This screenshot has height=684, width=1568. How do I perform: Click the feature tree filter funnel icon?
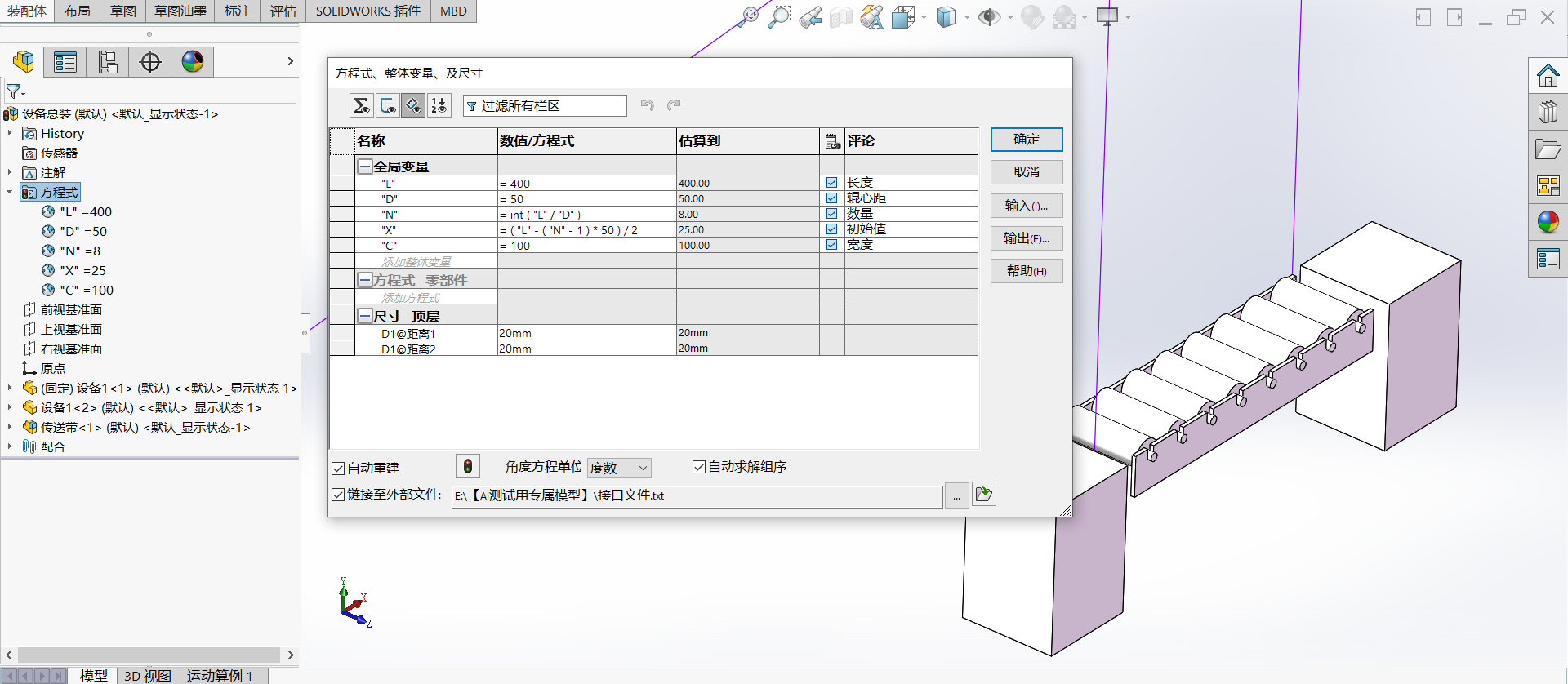click(14, 91)
